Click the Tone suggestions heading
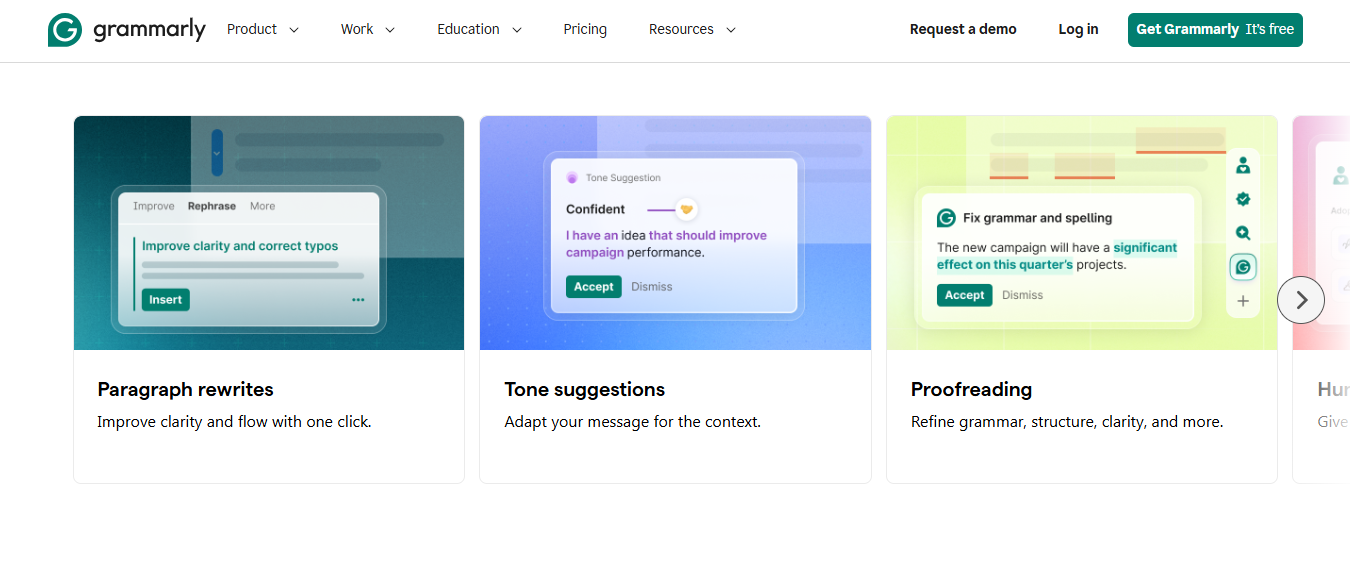The height and width of the screenshot is (588, 1350). [585, 389]
